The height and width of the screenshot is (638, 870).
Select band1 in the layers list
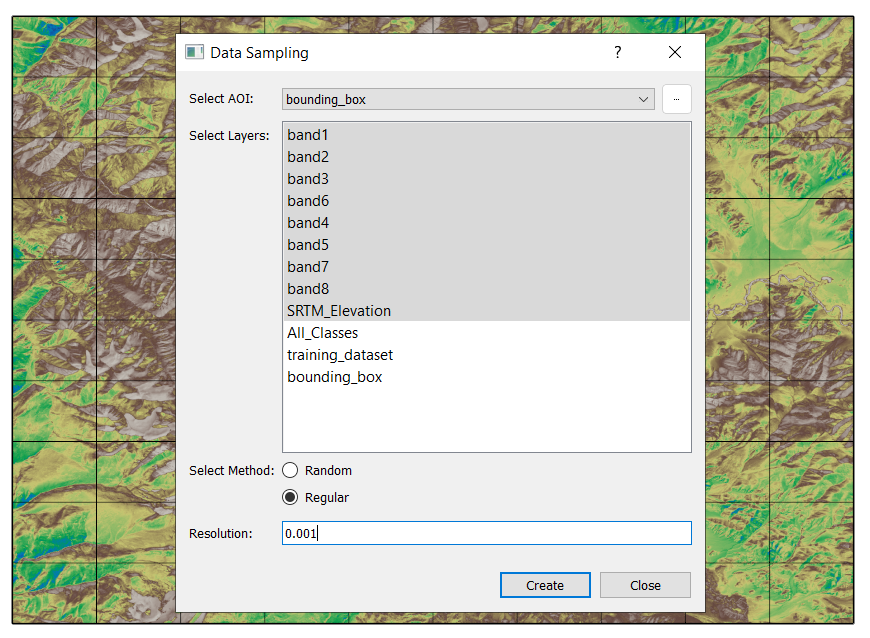pyautogui.click(x=308, y=135)
